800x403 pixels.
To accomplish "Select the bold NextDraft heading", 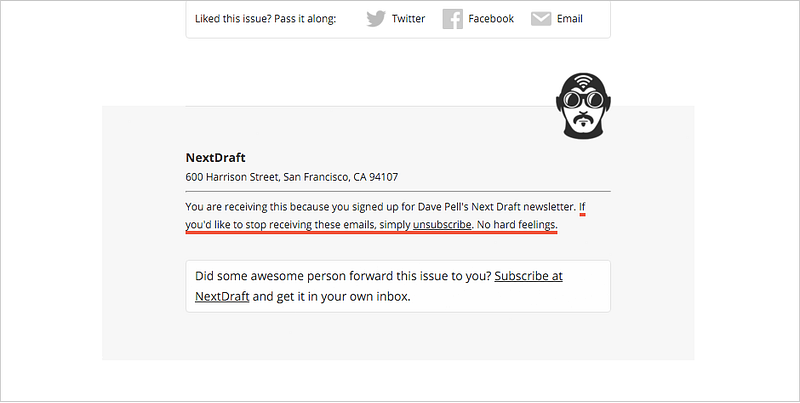I will [x=215, y=158].
